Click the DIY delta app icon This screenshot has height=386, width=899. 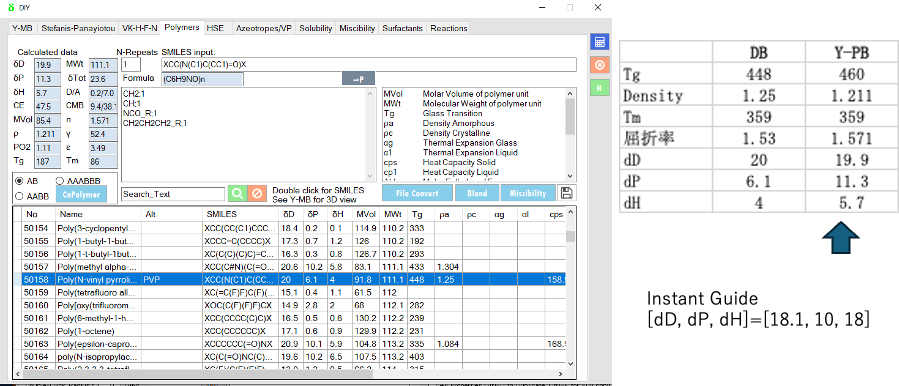pos(10,8)
